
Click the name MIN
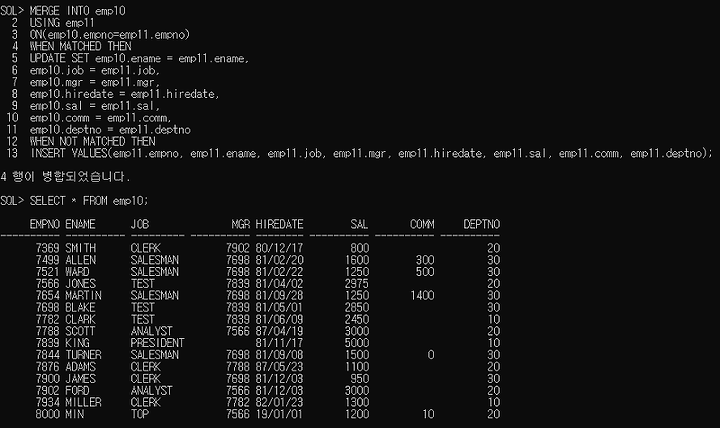point(75,414)
